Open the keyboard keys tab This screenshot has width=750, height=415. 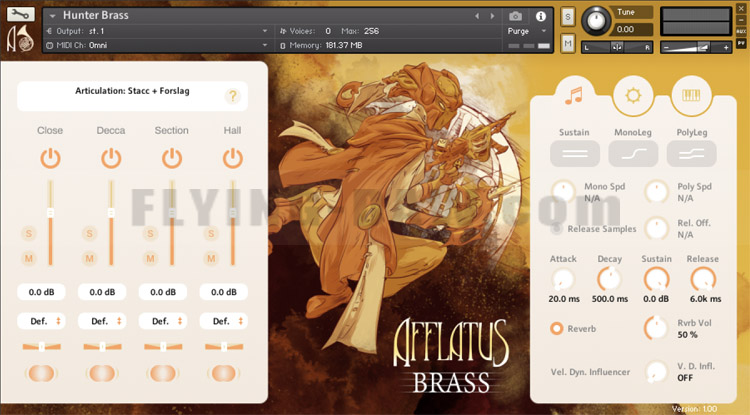pos(692,96)
